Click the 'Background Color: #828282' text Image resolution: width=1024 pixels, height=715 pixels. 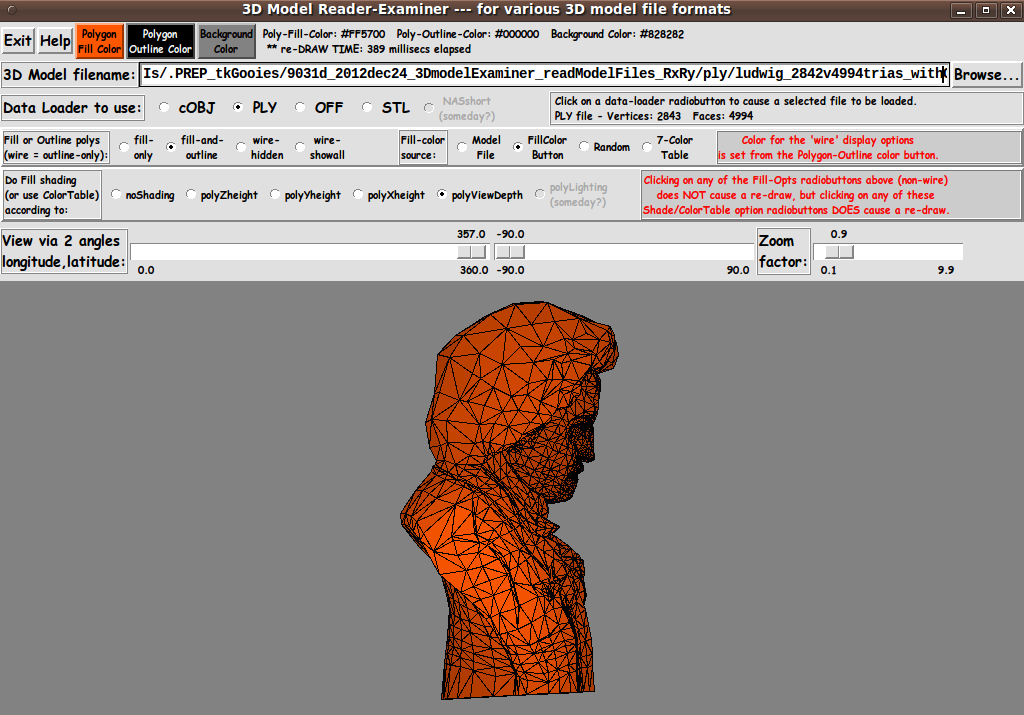617,34
